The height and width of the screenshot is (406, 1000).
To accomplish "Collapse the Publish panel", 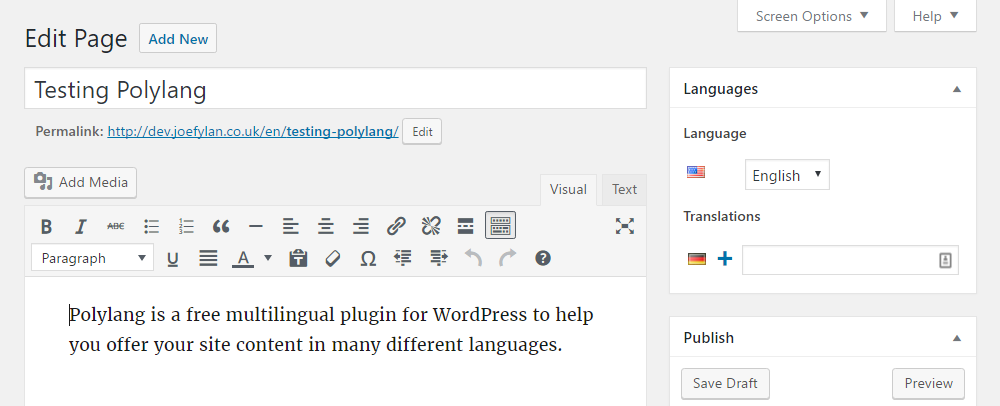I will [x=957, y=338].
